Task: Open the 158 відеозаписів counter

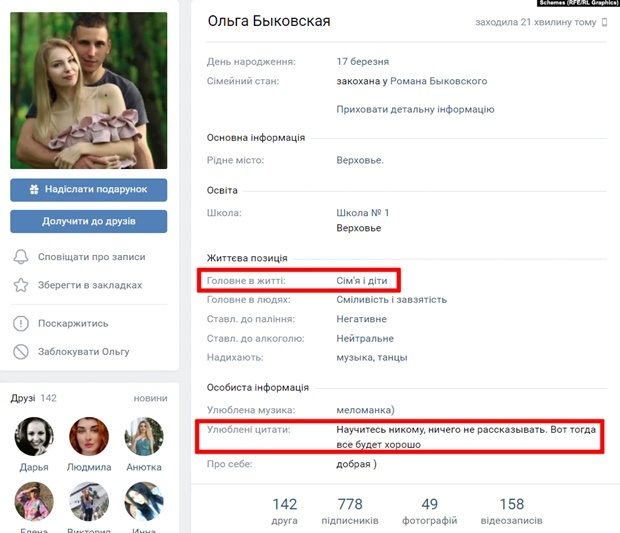Action: point(511,511)
